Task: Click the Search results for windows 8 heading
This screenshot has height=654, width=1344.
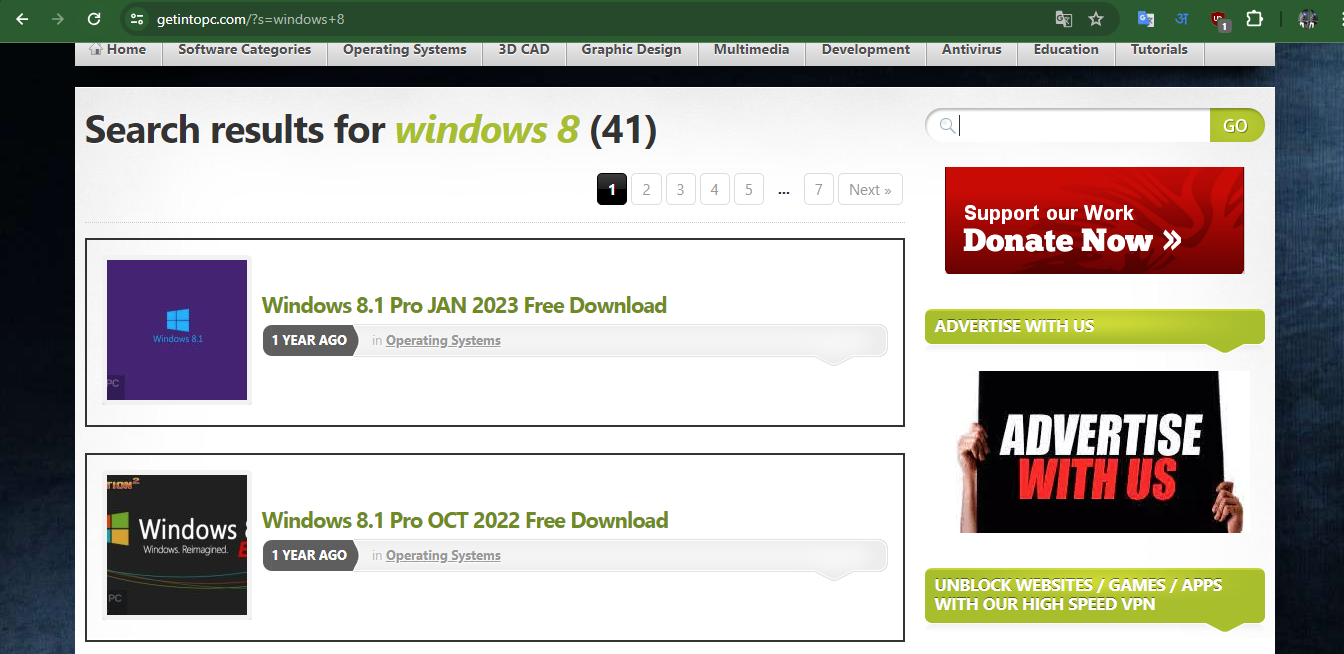Action: [x=370, y=130]
